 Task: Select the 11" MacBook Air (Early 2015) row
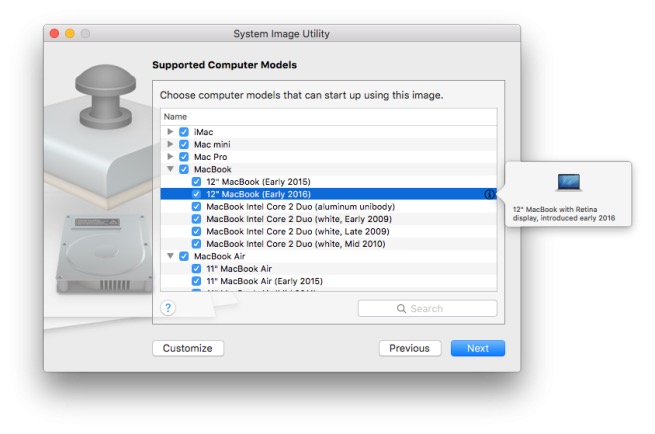(x=265, y=281)
